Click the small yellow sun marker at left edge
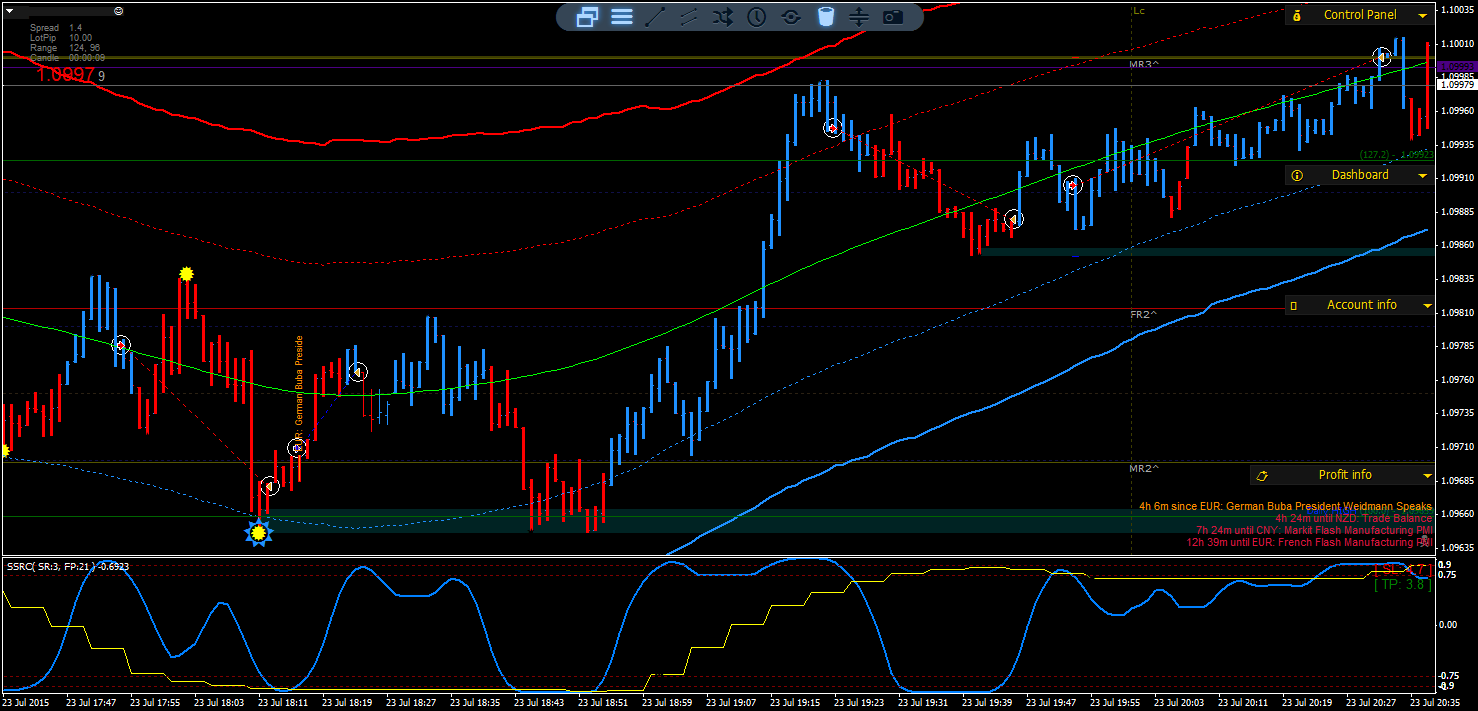1478x711 pixels. click(x=4, y=452)
